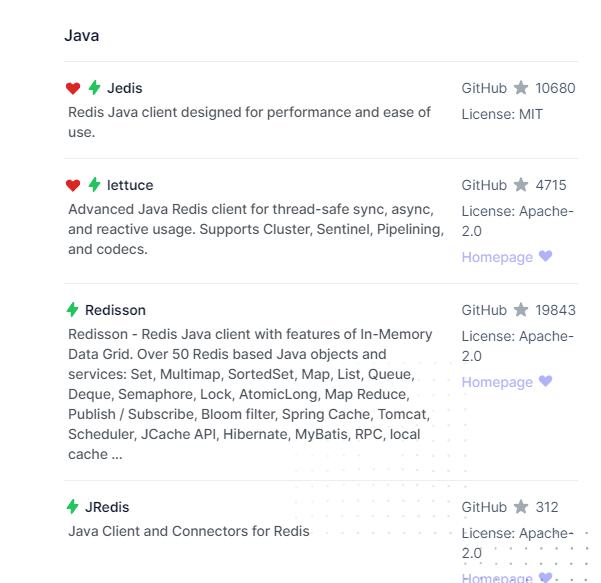Visit the Homepage link for lettuce
This screenshot has height=583, width=601.
click(x=497, y=257)
